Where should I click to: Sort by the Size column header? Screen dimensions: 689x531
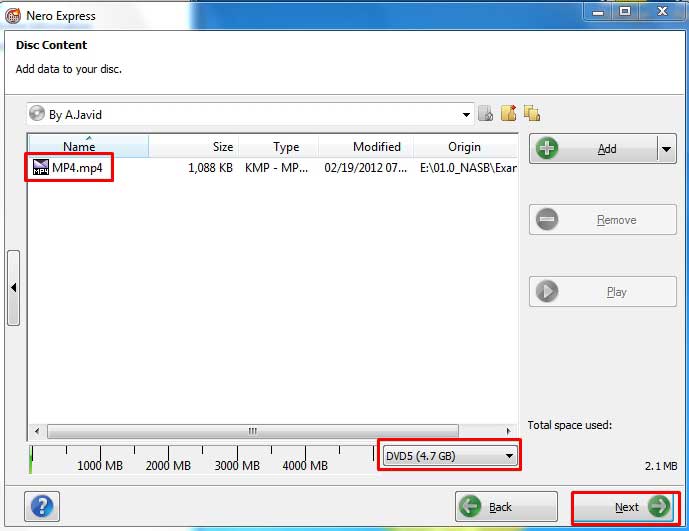(193, 146)
